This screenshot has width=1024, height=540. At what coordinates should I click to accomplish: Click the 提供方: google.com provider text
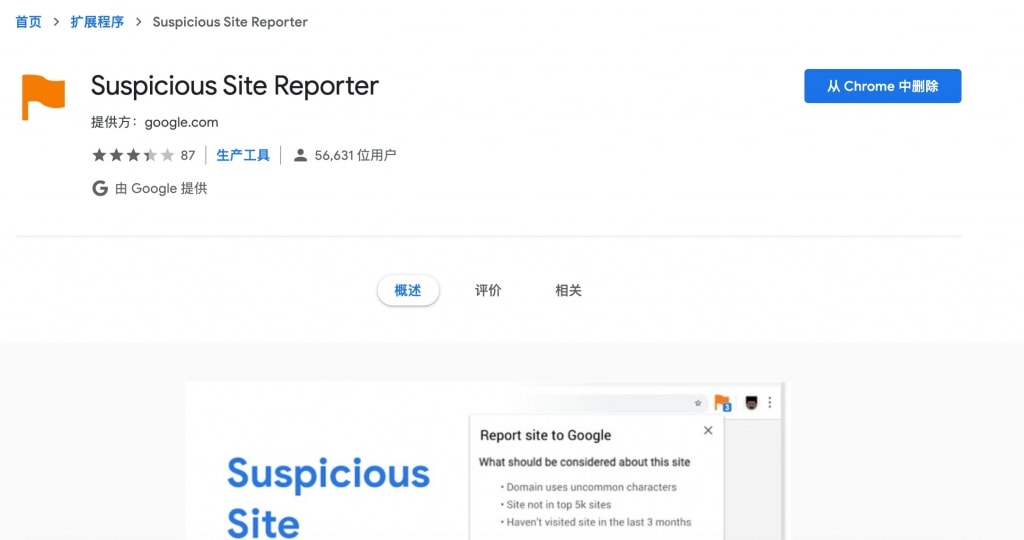click(x=155, y=122)
